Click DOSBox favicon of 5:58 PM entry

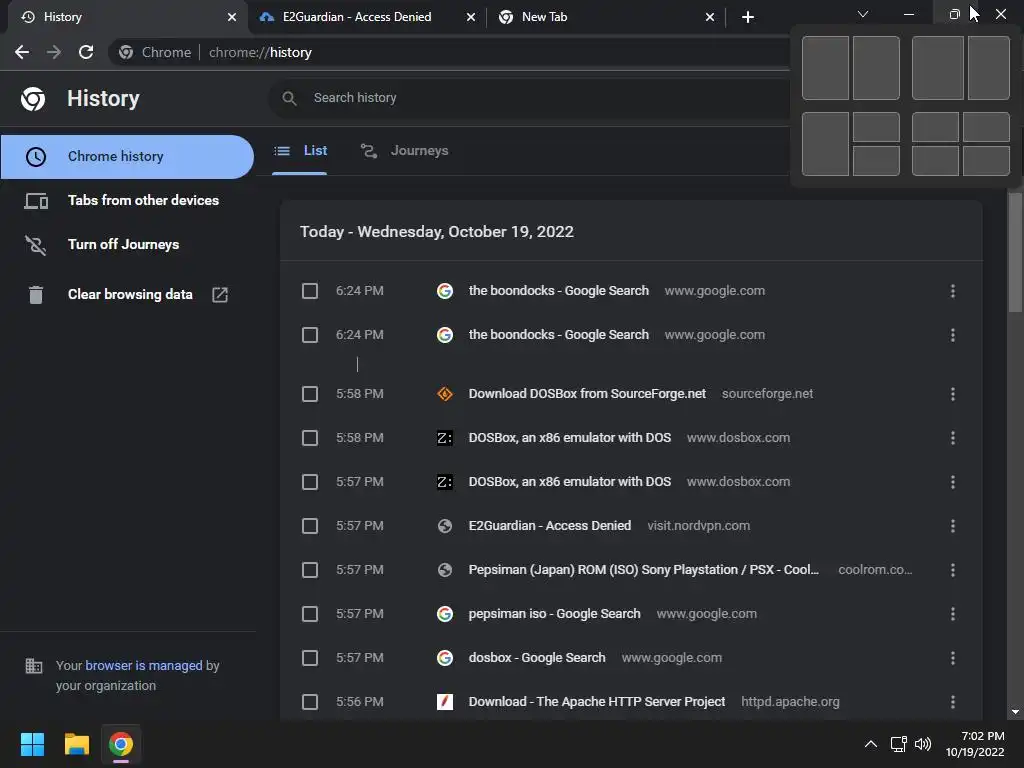[445, 438]
